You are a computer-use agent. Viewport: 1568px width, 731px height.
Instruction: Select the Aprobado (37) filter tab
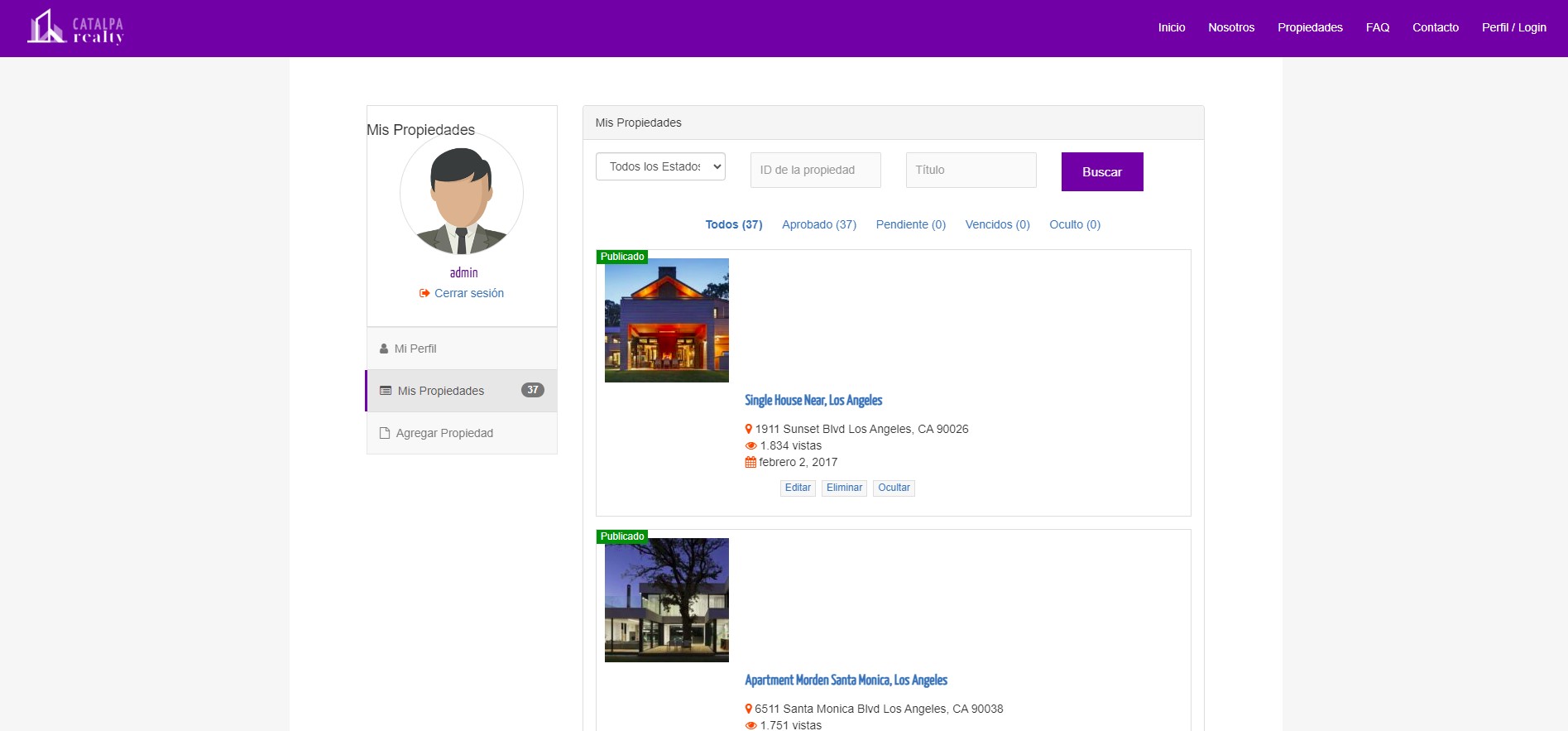tap(819, 224)
